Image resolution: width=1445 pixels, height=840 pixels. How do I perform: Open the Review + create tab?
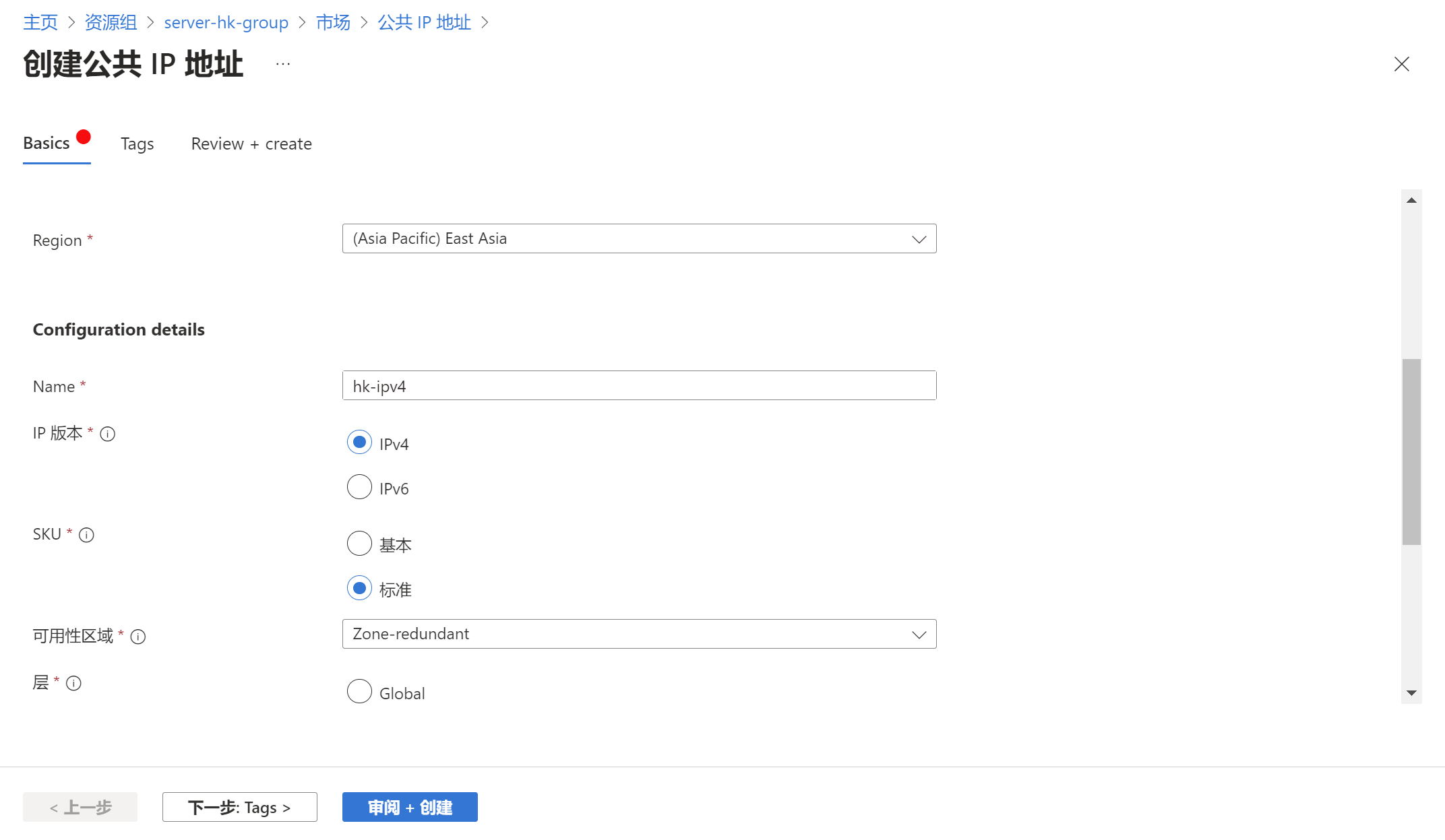(251, 144)
